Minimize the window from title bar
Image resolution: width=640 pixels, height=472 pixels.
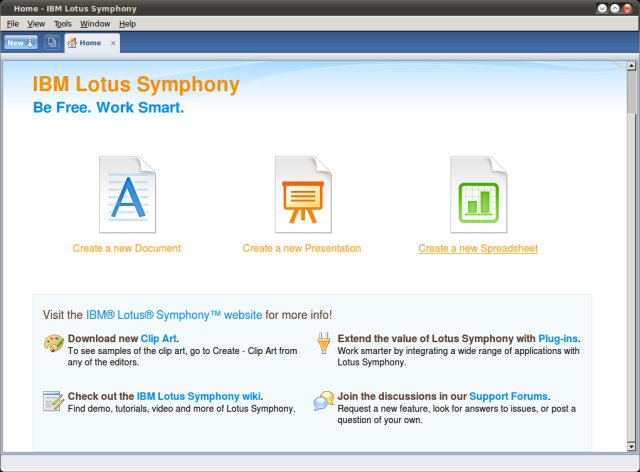click(x=602, y=8)
